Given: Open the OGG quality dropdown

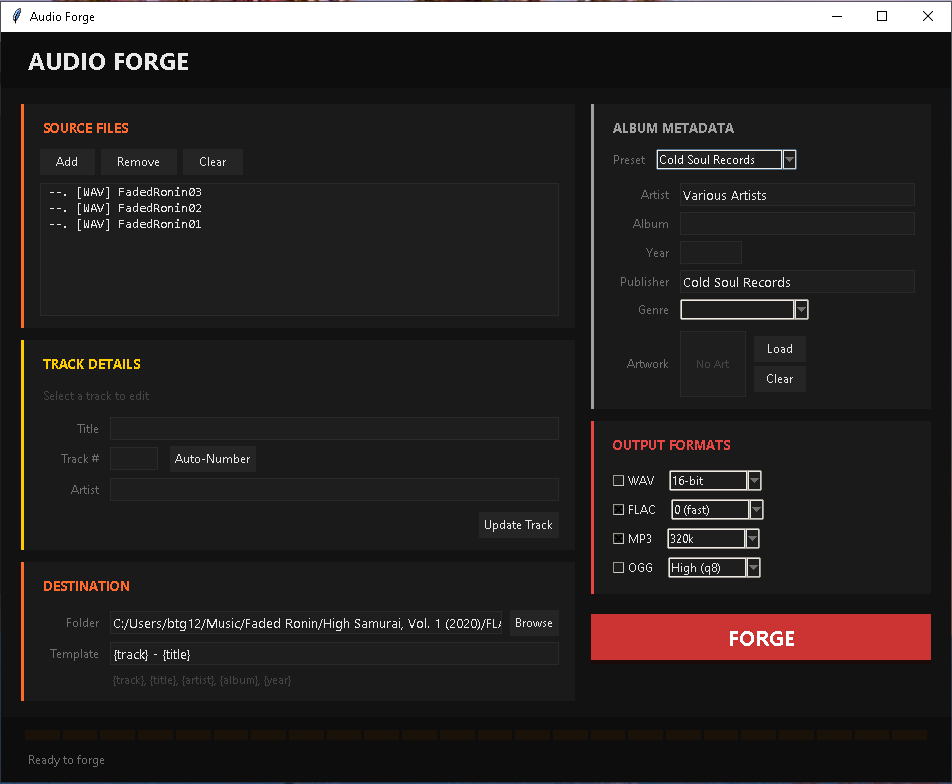Looking at the screenshot, I should (752, 567).
